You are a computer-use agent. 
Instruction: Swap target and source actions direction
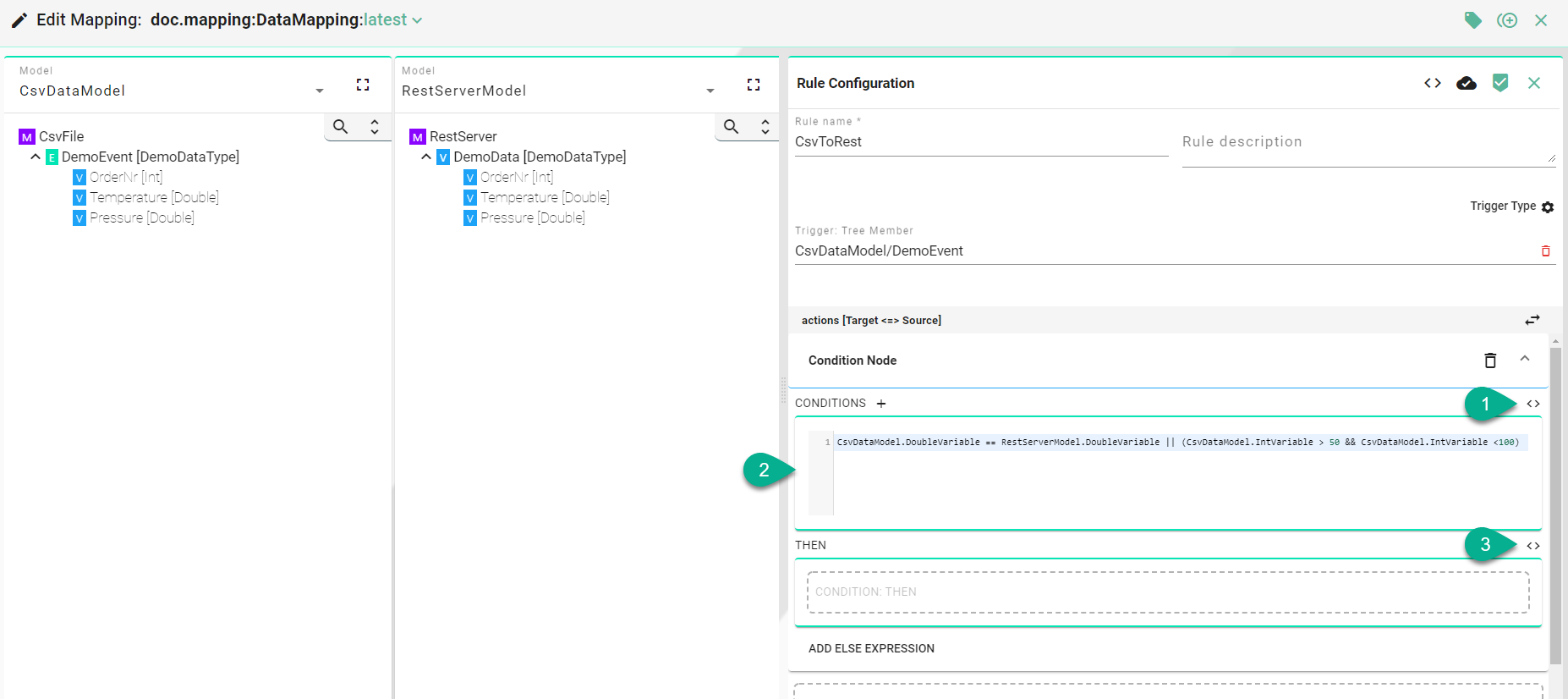click(1532, 320)
